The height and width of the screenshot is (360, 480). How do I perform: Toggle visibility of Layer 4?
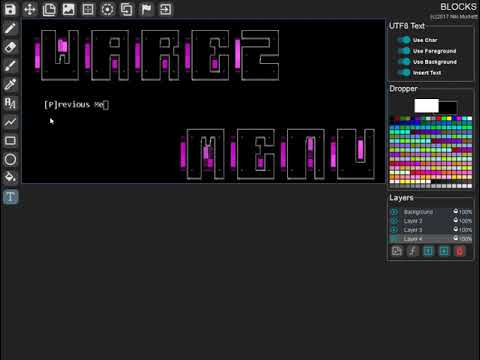tap(394, 239)
